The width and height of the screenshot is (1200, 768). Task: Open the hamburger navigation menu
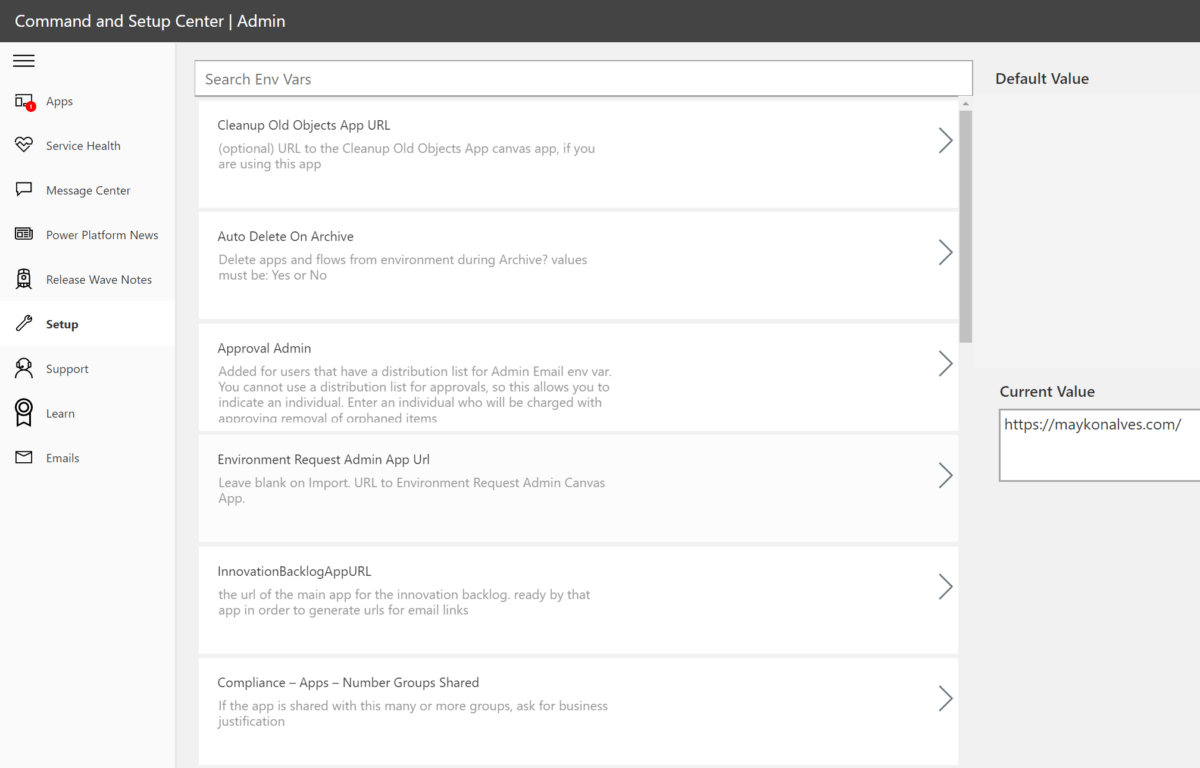[23, 61]
